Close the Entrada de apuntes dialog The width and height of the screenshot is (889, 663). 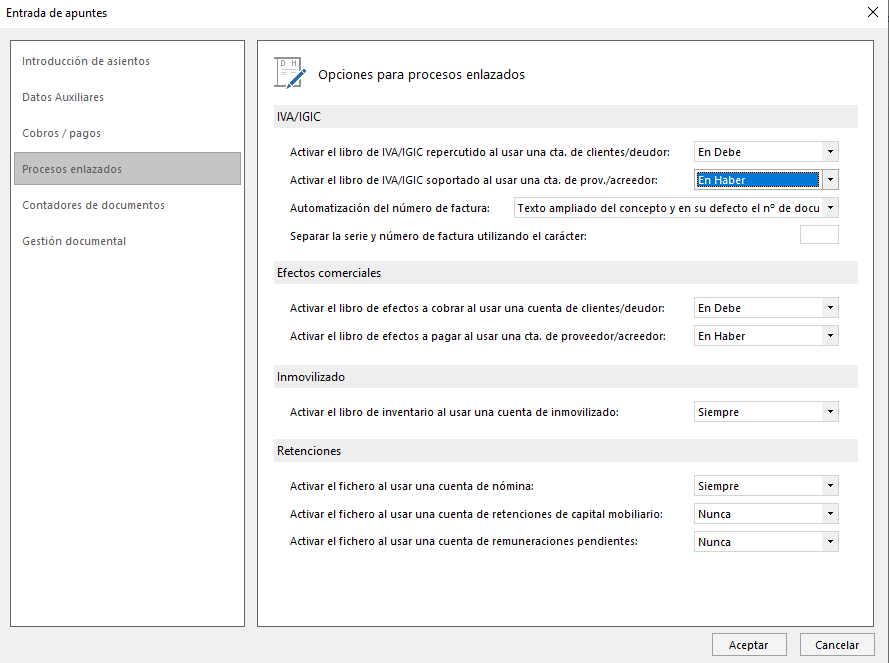coord(873,12)
